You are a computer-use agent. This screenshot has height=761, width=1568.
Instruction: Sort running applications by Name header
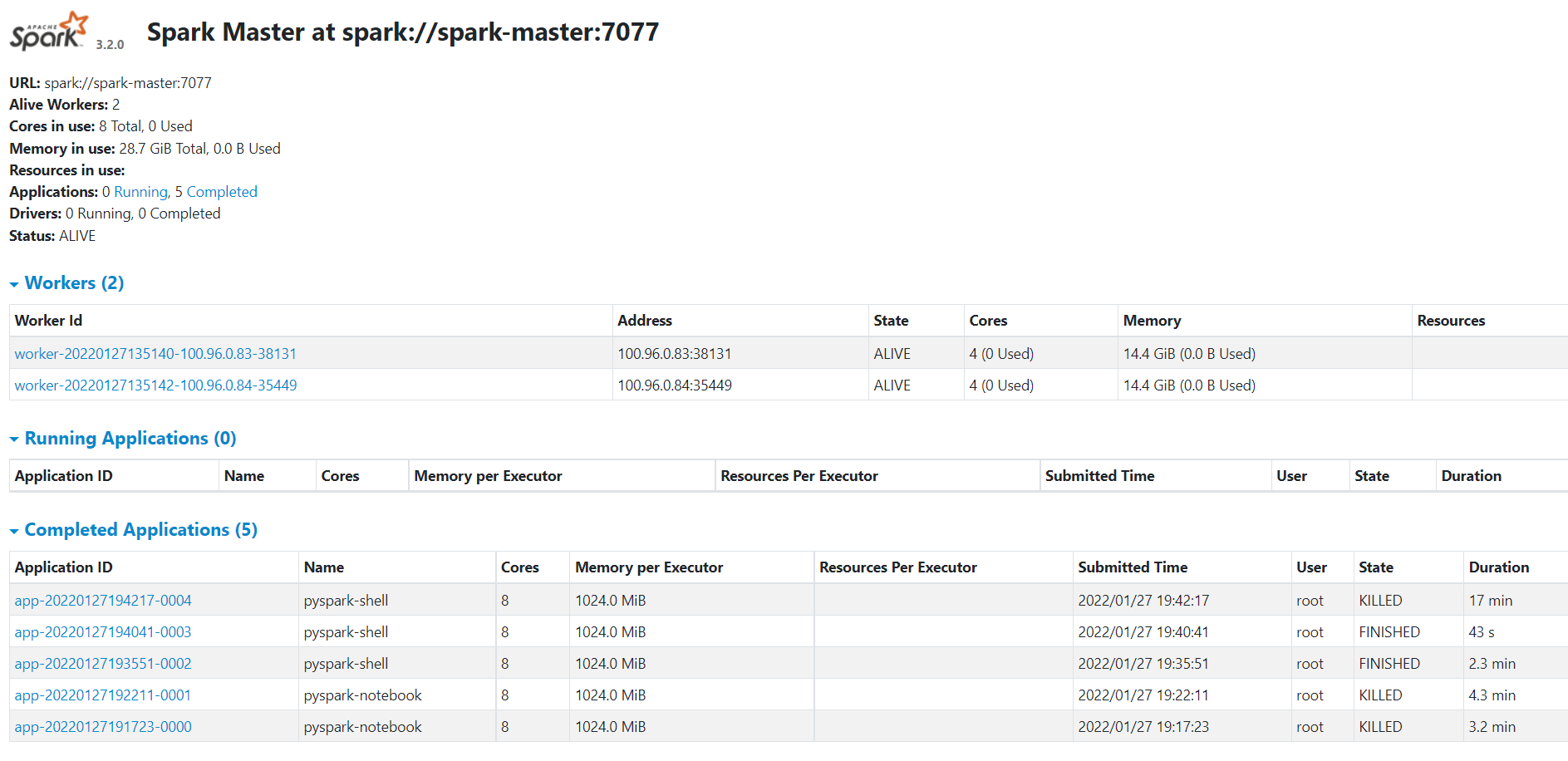tap(244, 476)
